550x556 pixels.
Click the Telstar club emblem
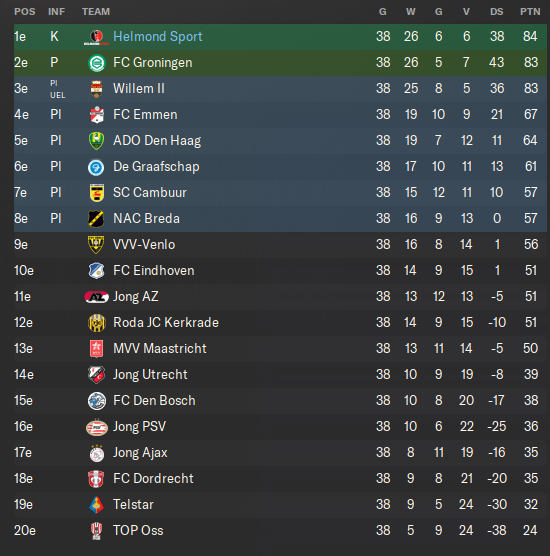(96, 505)
